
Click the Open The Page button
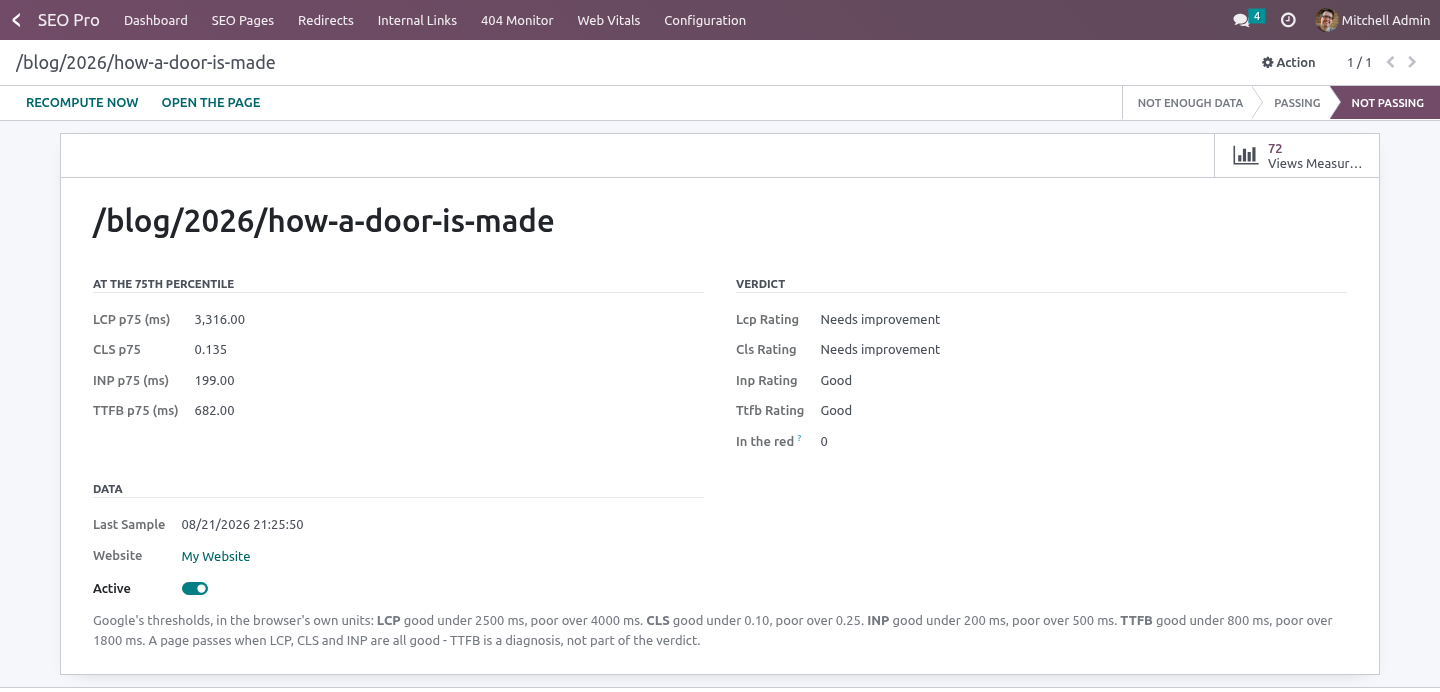[211, 102]
